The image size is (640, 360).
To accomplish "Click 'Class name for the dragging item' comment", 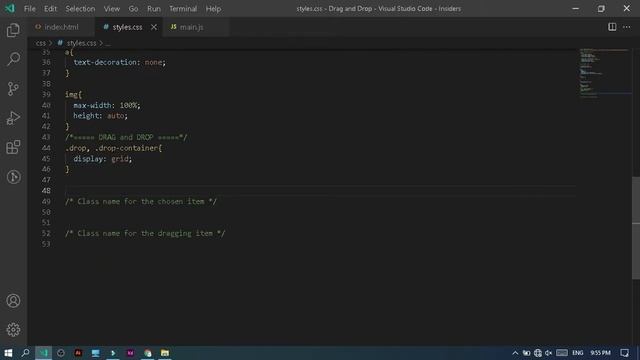I will 145,233.
